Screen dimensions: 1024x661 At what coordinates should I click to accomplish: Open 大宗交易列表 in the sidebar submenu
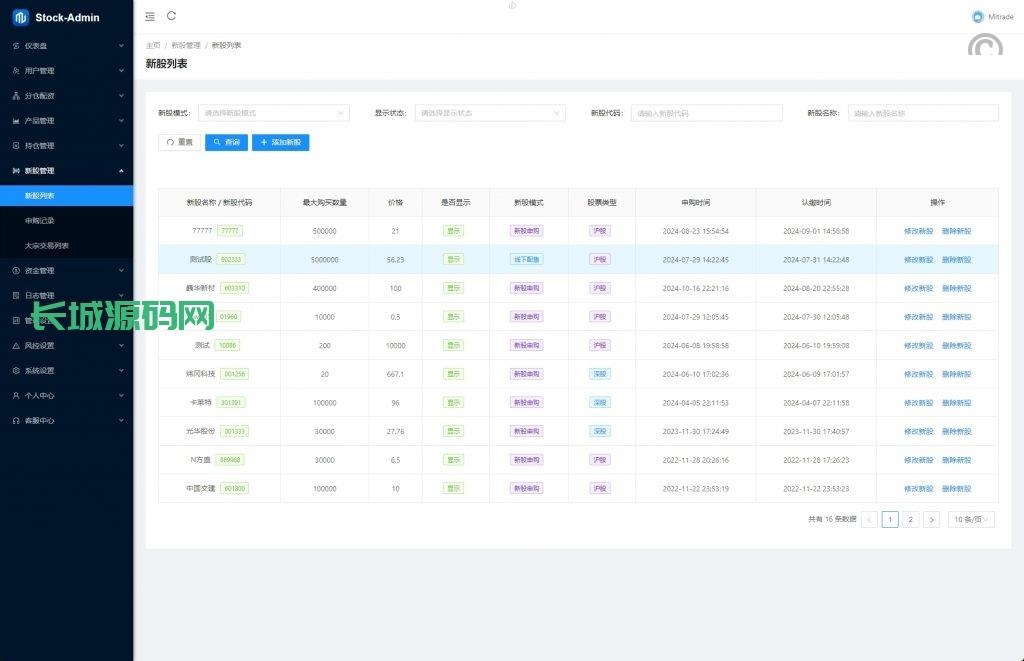[47, 246]
